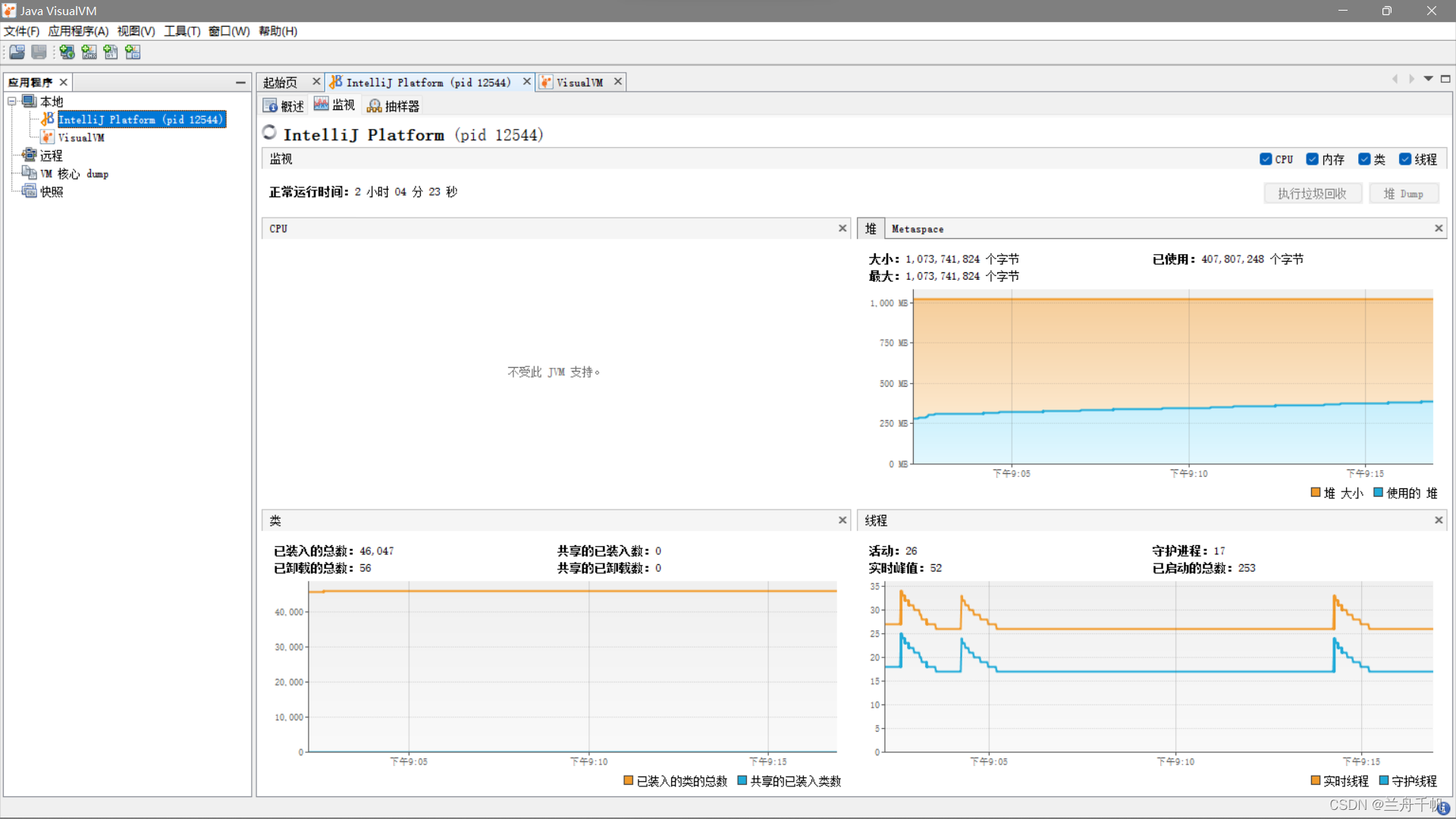Click the 执行垃圾回收 button
The width and height of the screenshot is (1456, 819).
1312,193
